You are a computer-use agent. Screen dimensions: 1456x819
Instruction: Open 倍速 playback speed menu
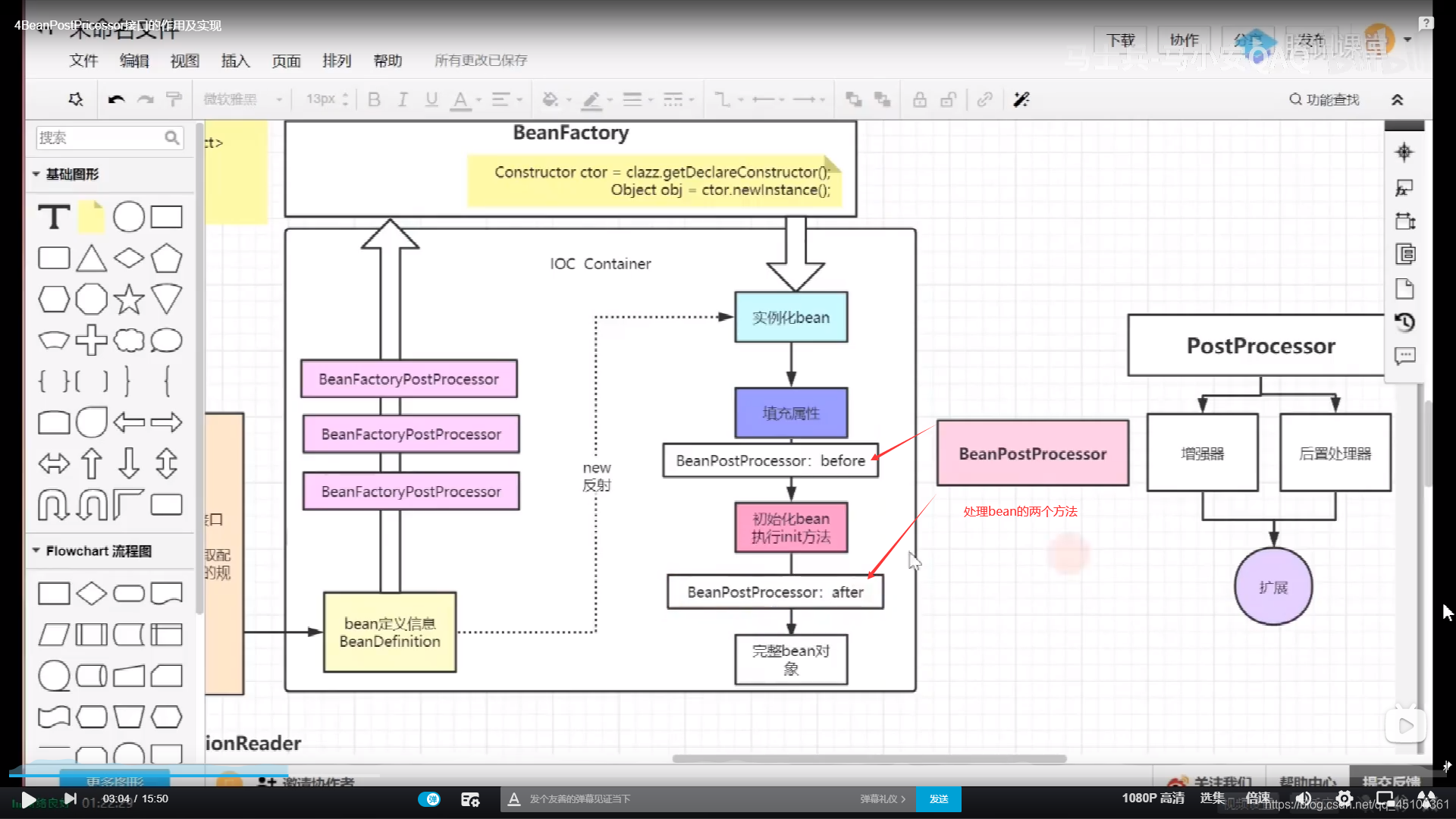click(1258, 798)
